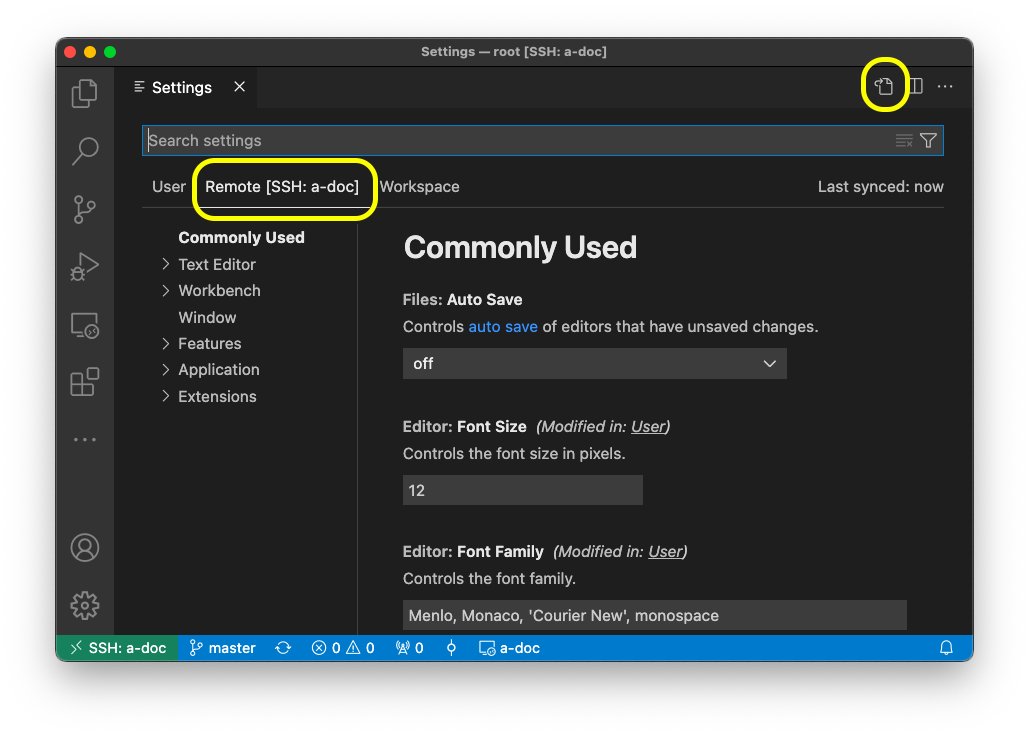Viewport: 1029px width, 735px height.
Task: Follow the auto save link
Action: [503, 327]
